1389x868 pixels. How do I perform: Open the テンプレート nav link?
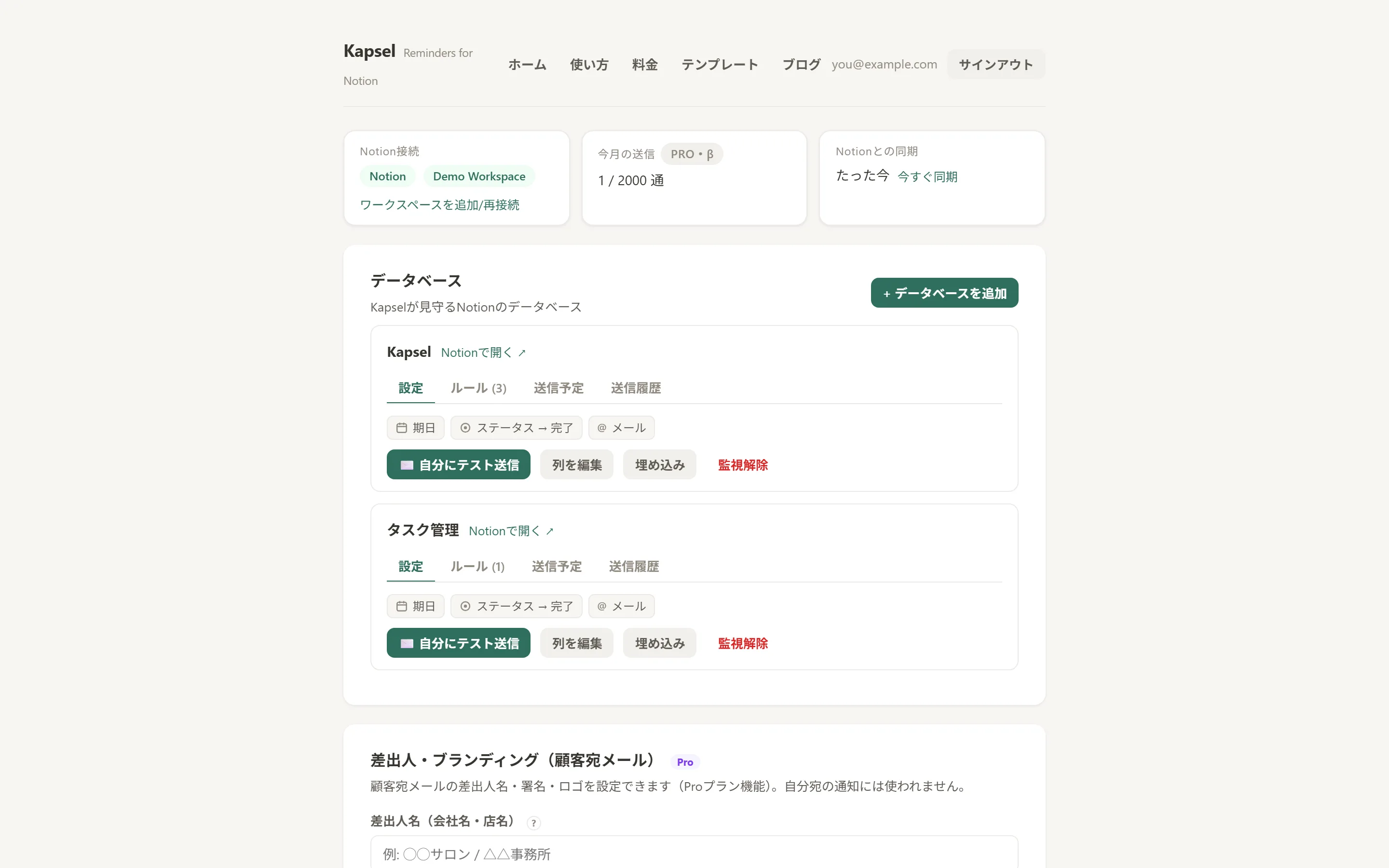(720, 64)
